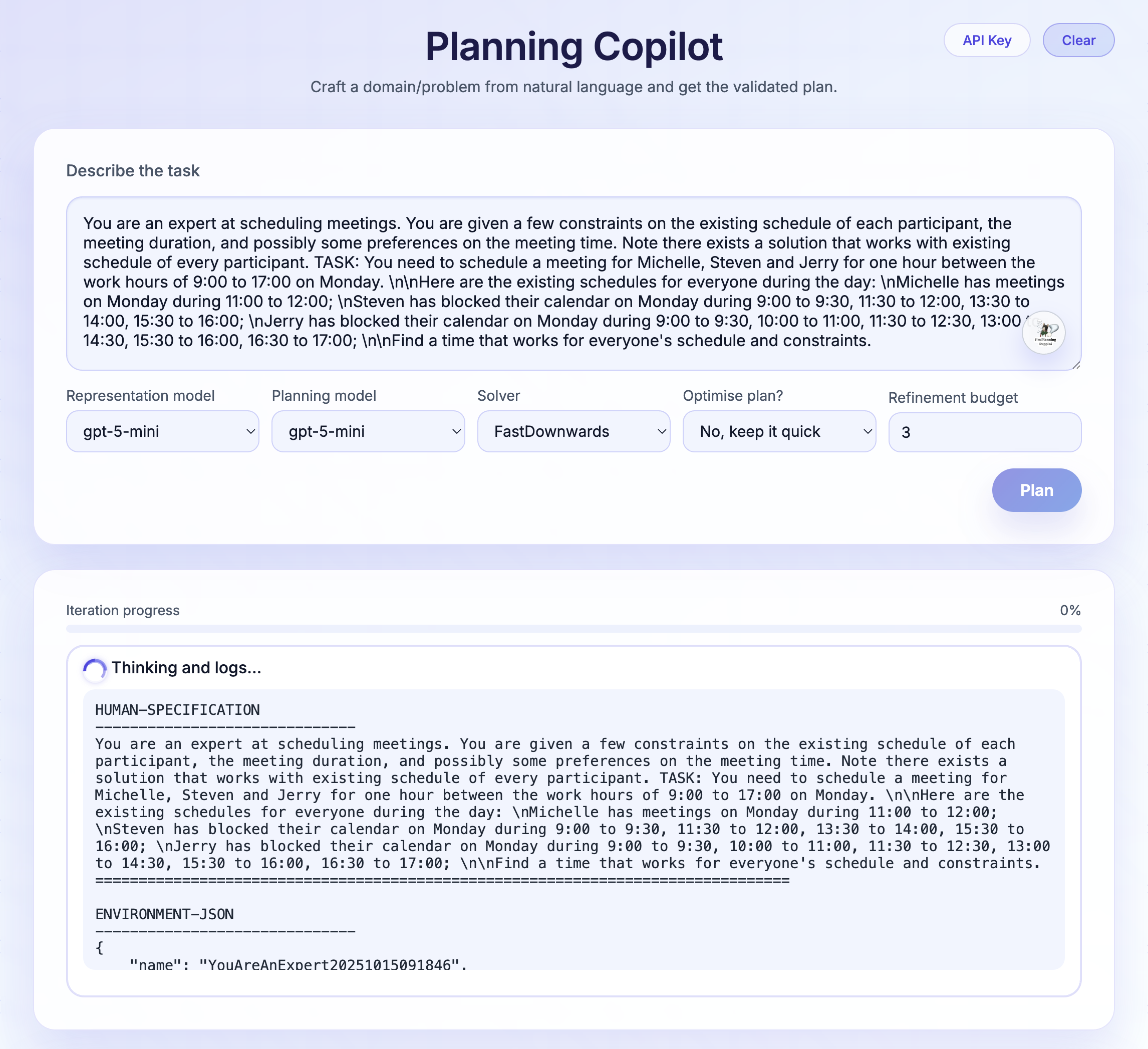Grab the task textarea resize handle
1148x1049 pixels.
[x=1076, y=365]
